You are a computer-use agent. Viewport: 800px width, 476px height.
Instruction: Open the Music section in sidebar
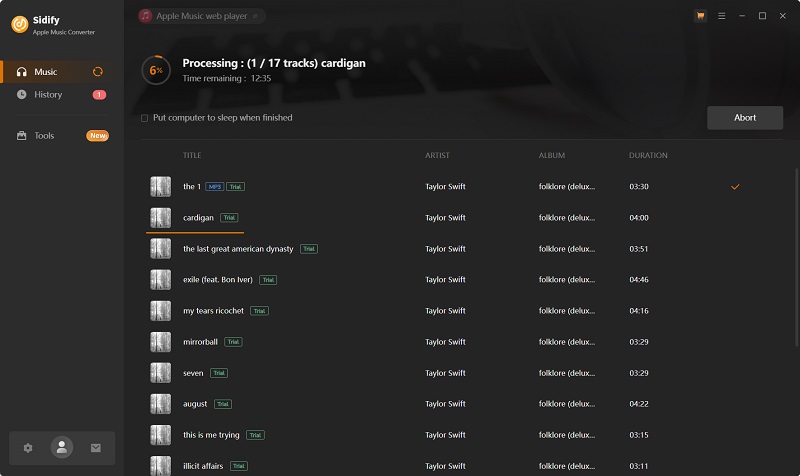click(x=55, y=72)
